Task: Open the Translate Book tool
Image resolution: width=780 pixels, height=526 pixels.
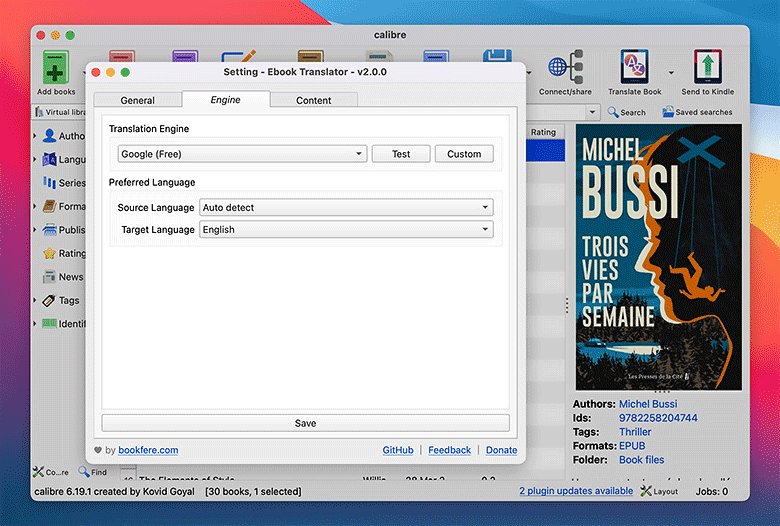Action: point(634,68)
